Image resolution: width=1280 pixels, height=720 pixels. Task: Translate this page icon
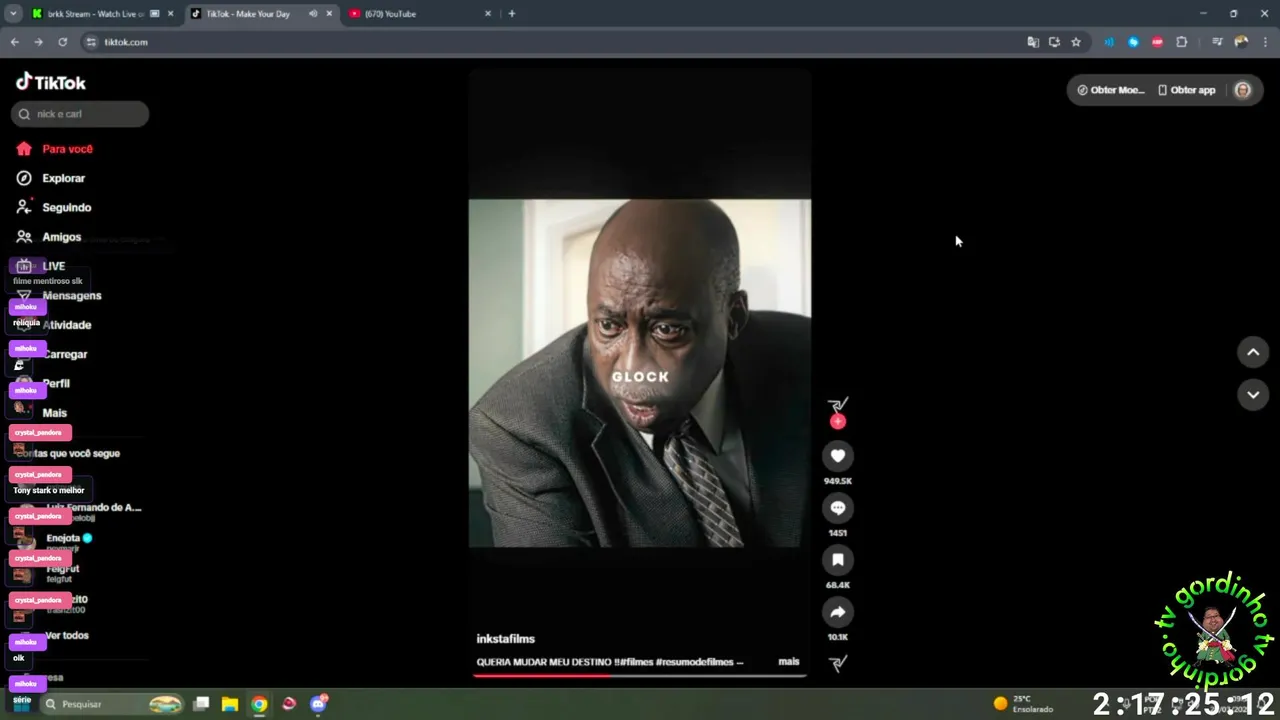[x=1033, y=42]
